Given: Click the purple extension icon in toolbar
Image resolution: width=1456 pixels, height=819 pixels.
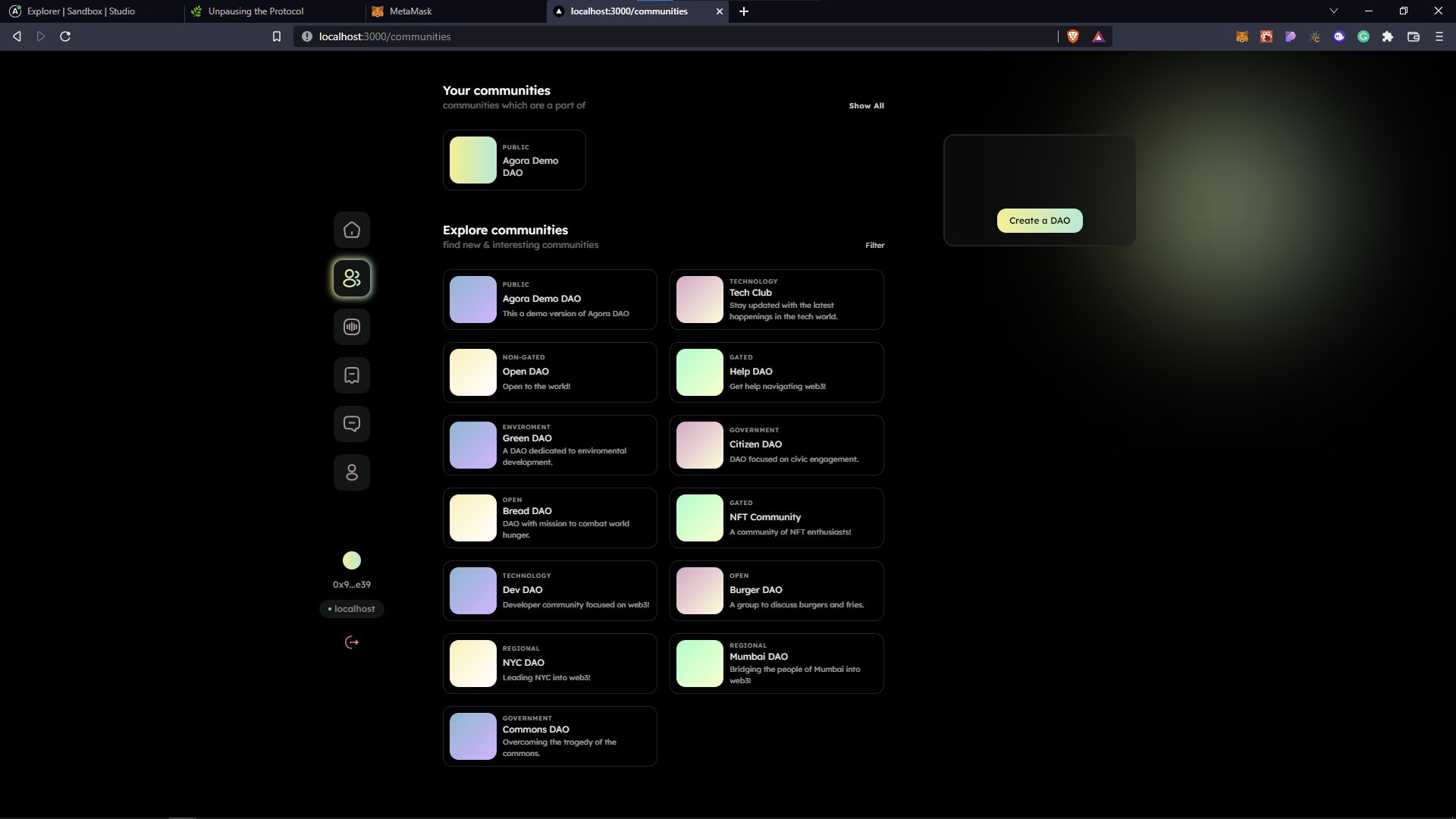Looking at the screenshot, I should (1291, 36).
